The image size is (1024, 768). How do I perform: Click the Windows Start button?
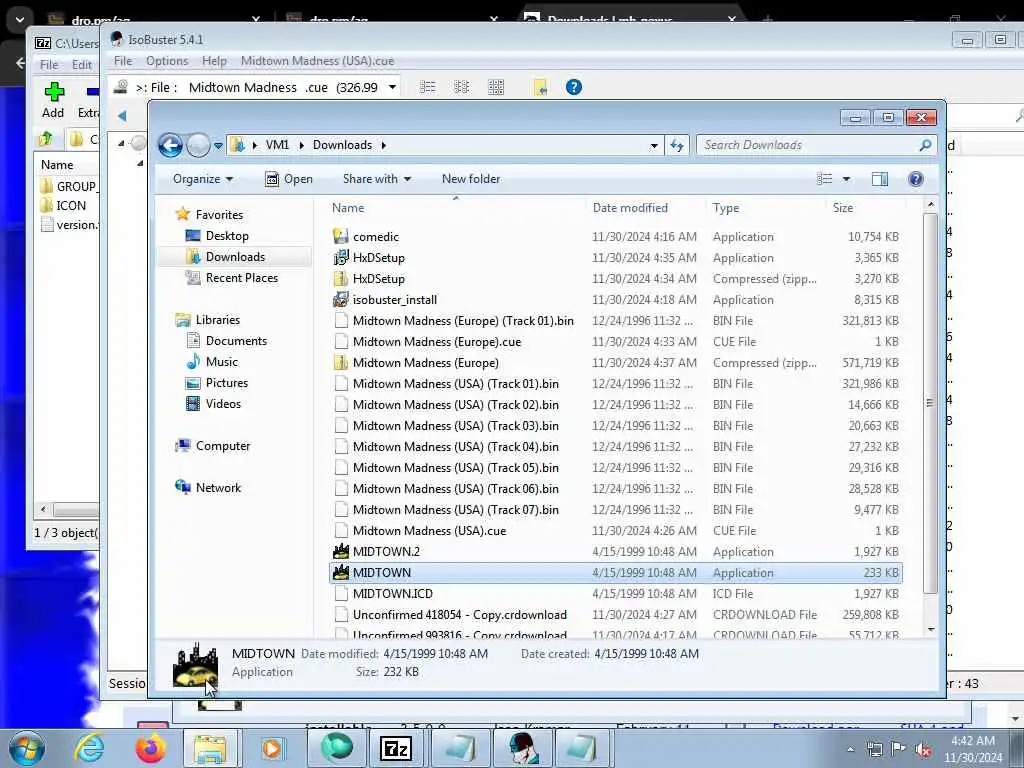(27, 748)
